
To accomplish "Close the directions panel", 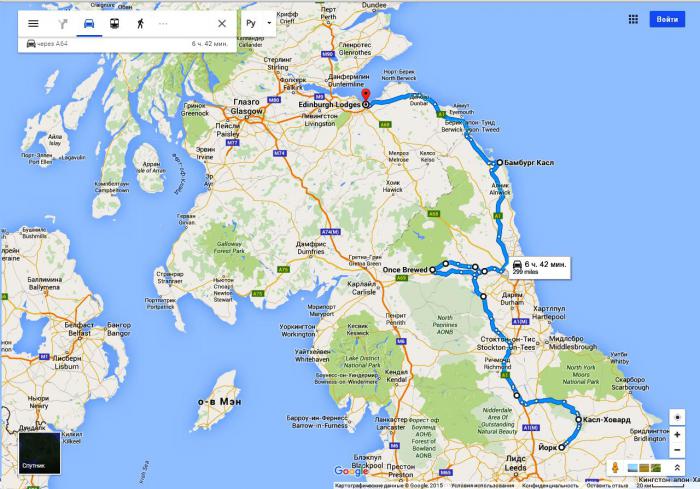I will point(222,24).
